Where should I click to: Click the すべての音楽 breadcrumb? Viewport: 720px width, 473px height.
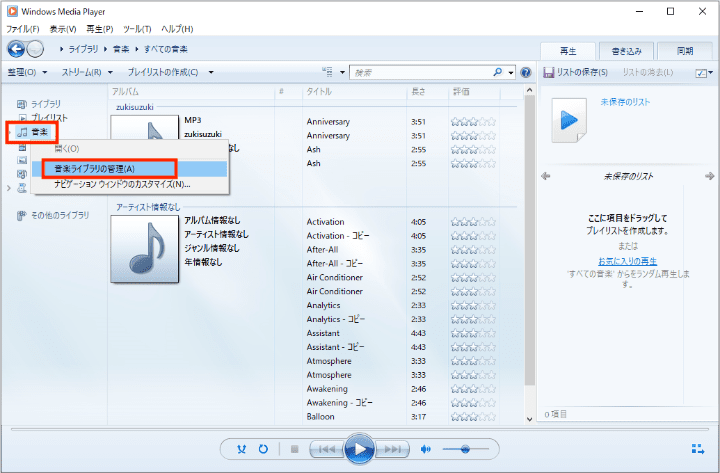[166, 49]
